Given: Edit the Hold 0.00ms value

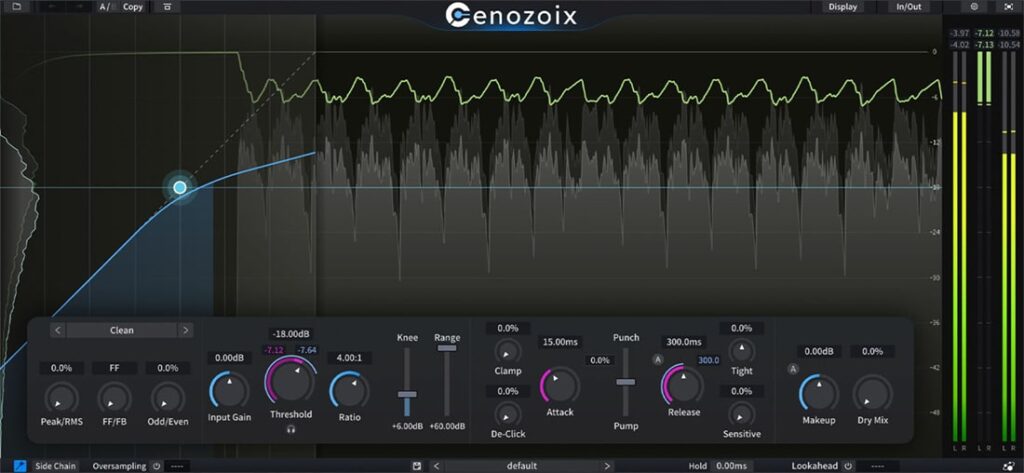Looking at the screenshot, I should [x=729, y=466].
